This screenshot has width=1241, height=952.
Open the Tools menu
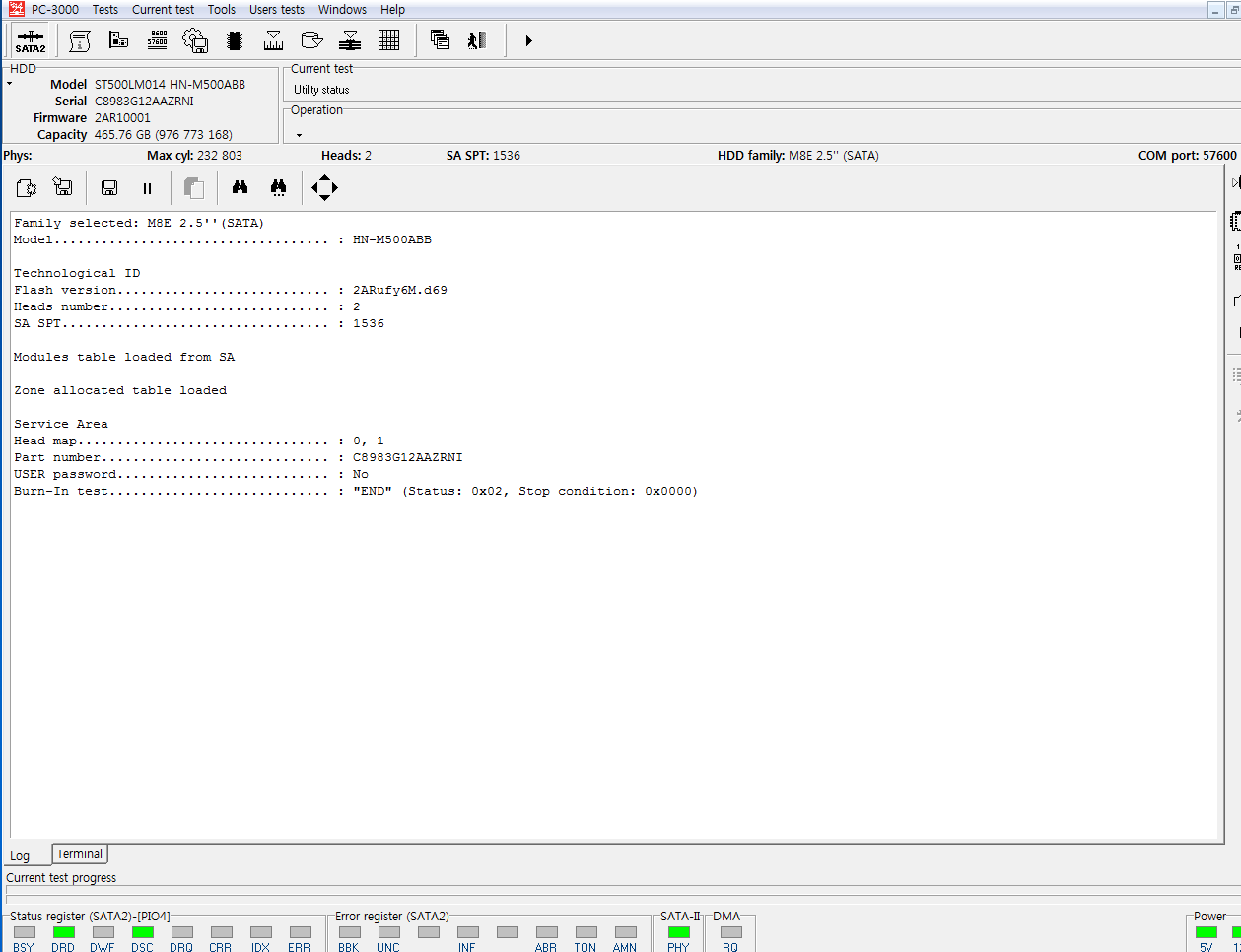(x=222, y=9)
